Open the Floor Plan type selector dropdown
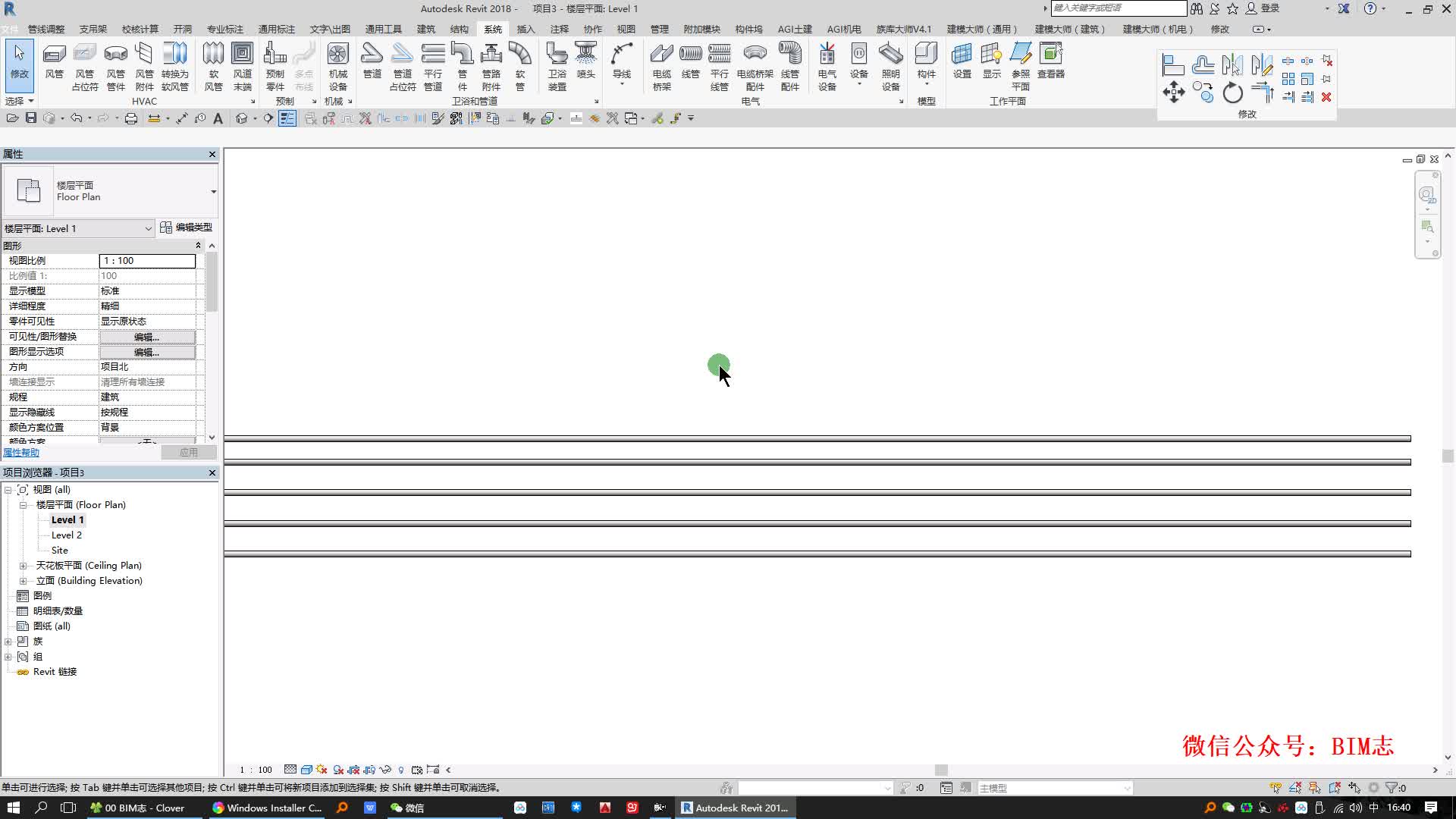This screenshot has height=819, width=1456. click(x=213, y=191)
